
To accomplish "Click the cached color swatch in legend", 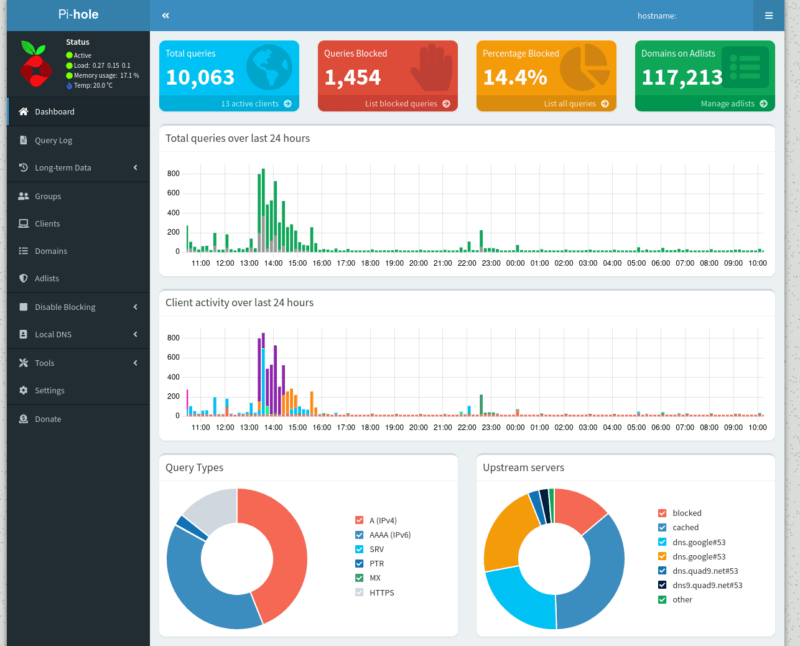I will (662, 527).
